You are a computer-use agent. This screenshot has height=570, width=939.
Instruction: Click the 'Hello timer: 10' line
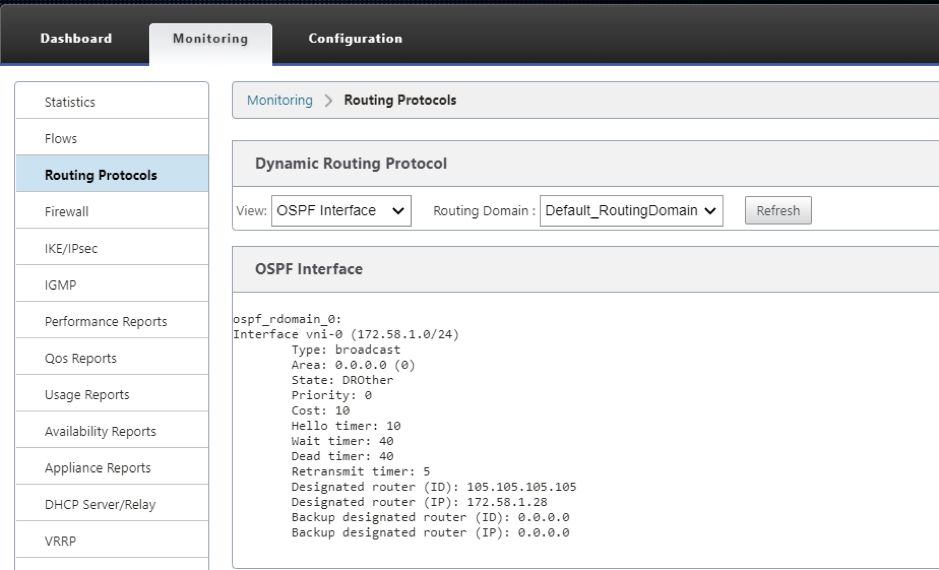click(x=346, y=426)
